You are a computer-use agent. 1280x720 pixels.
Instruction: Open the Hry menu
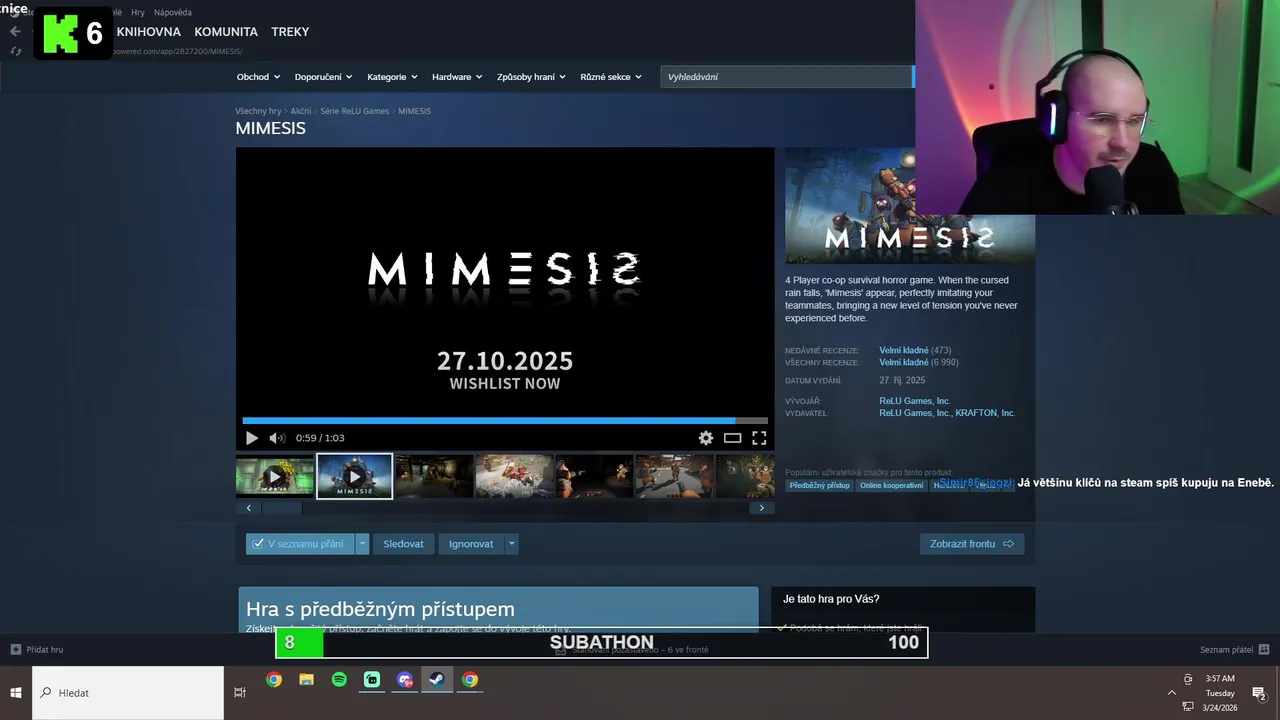[138, 13]
